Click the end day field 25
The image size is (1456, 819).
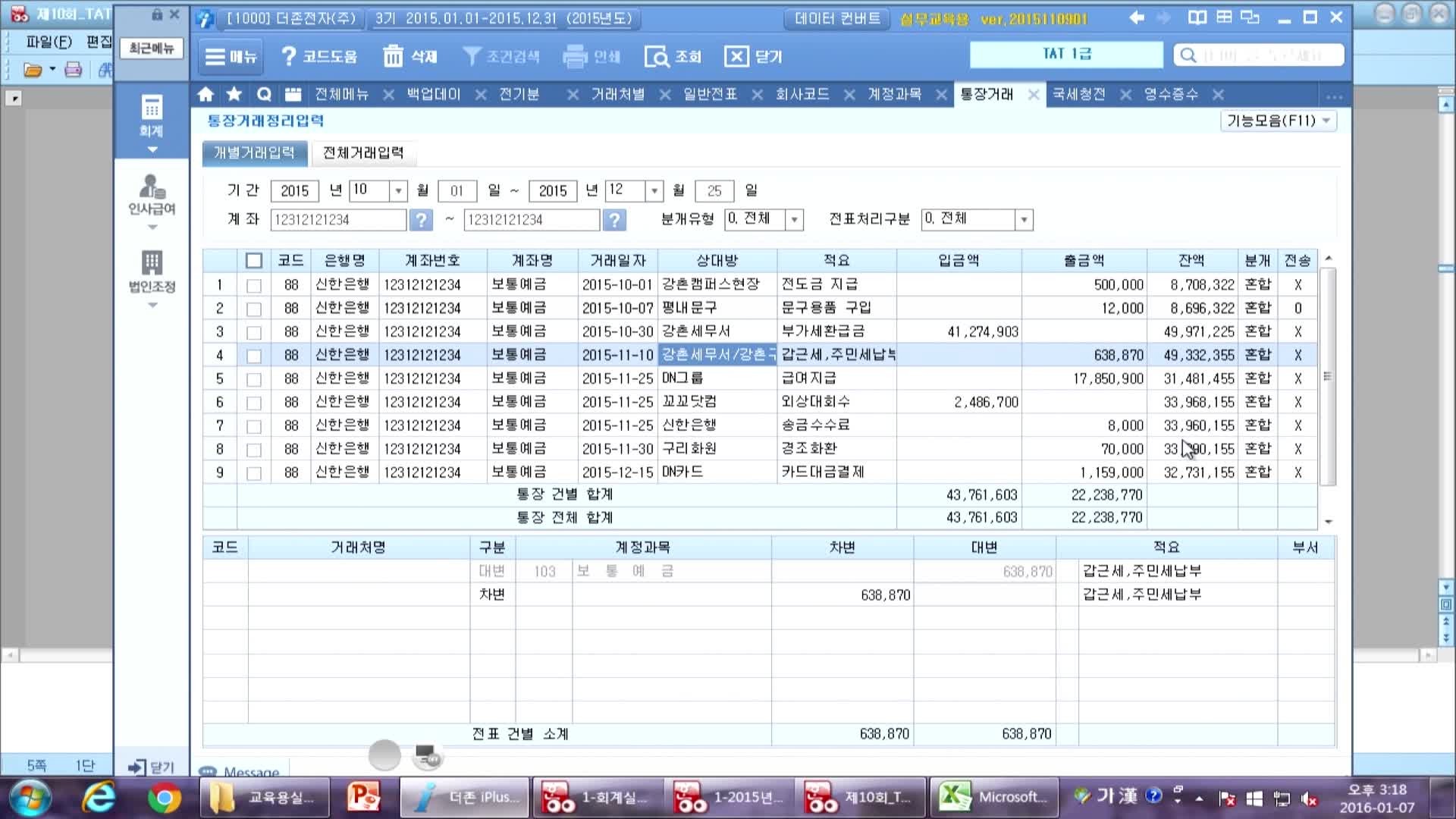pos(714,191)
